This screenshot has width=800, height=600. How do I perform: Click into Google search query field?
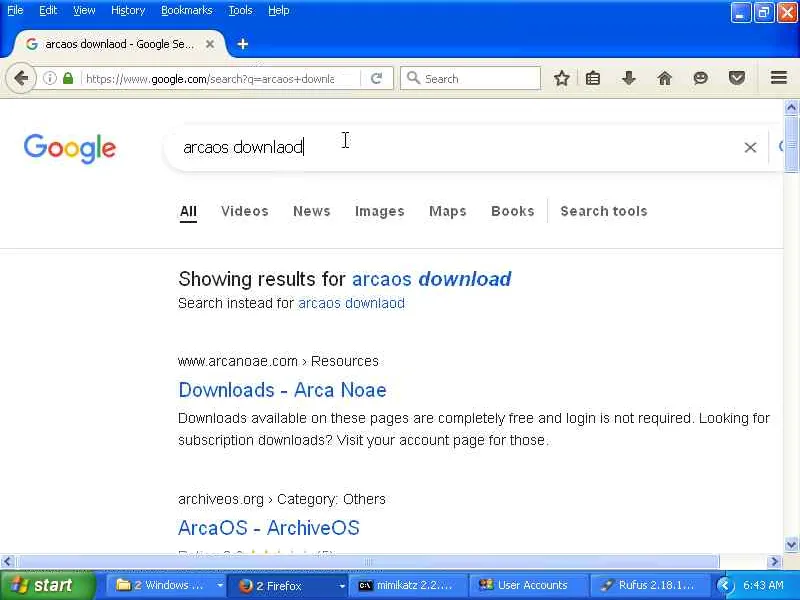pos(459,147)
